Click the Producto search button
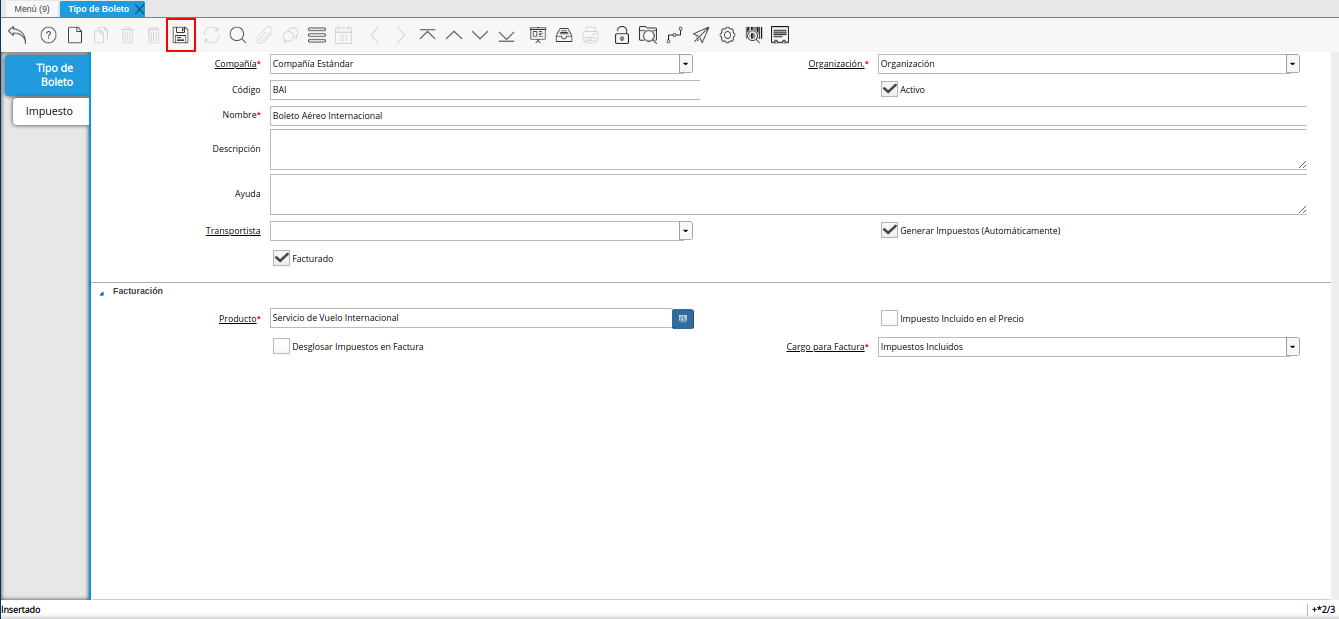This screenshot has height=619, width=1339. click(682, 318)
